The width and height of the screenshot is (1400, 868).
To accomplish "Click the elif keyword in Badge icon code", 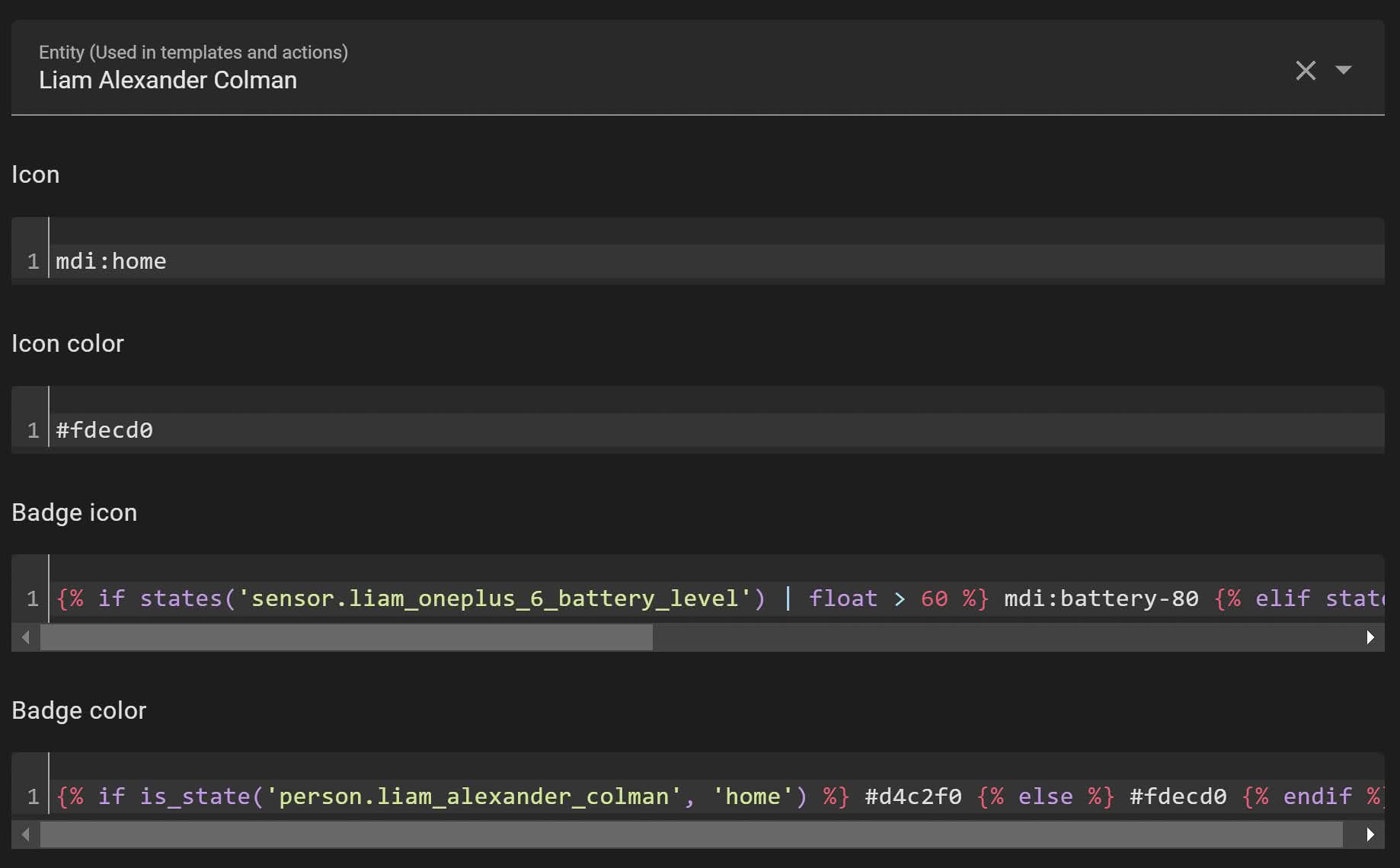I will [x=1283, y=598].
